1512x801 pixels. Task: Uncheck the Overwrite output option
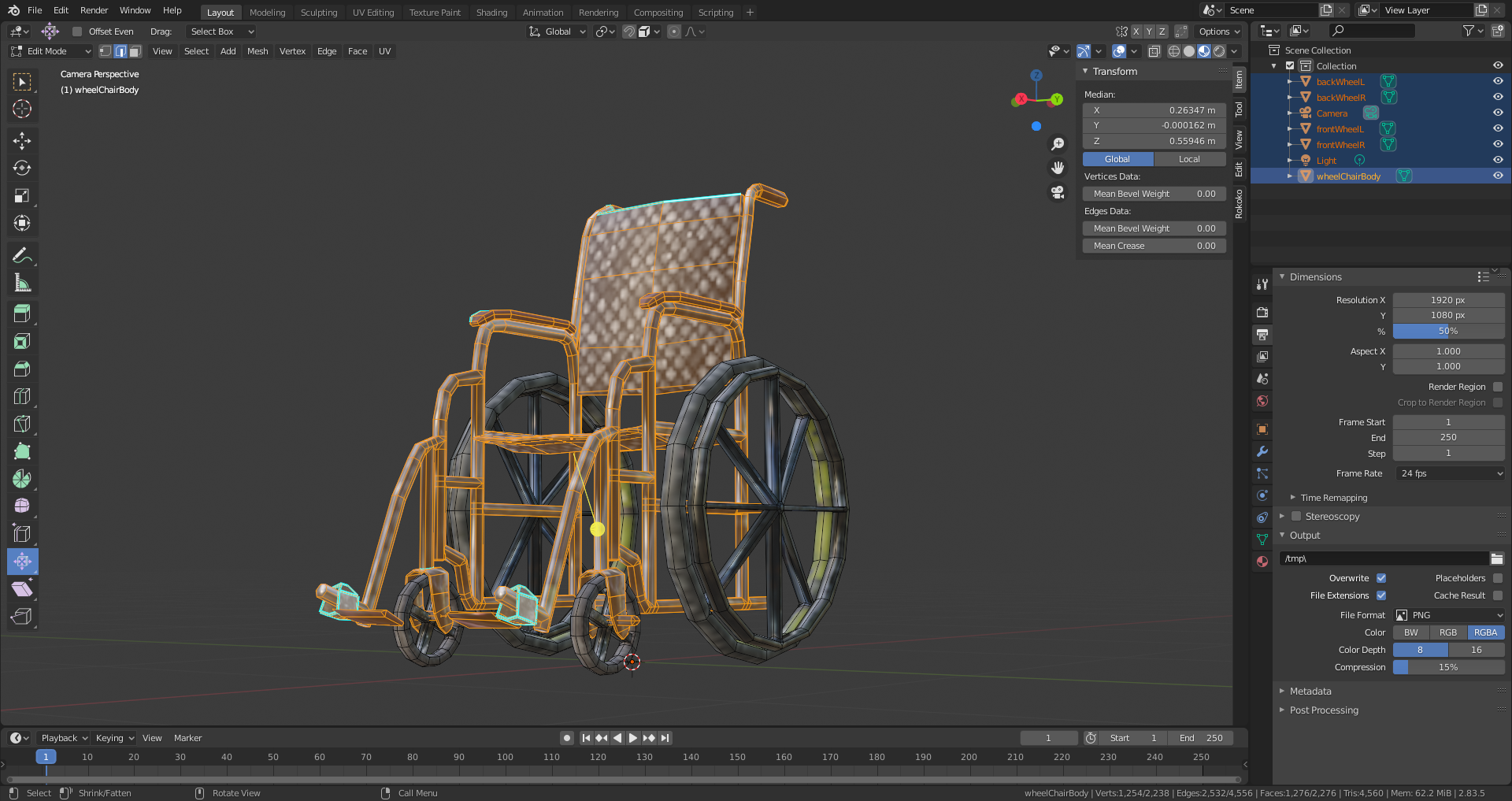[1380, 577]
